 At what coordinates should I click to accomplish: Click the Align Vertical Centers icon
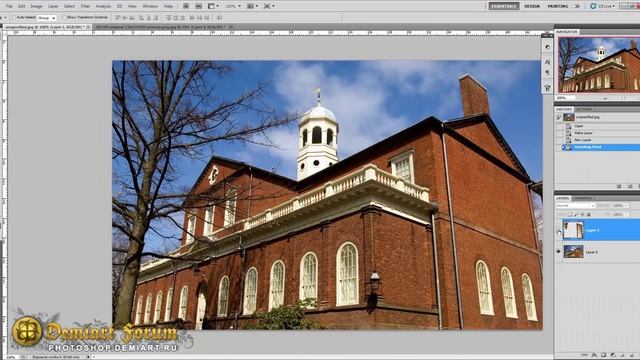(x=125, y=18)
